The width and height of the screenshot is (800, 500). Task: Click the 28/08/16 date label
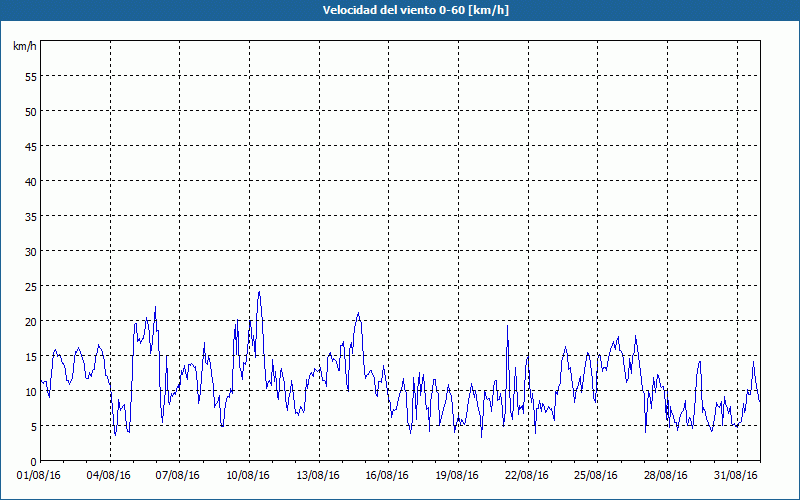pyautogui.click(x=666, y=476)
